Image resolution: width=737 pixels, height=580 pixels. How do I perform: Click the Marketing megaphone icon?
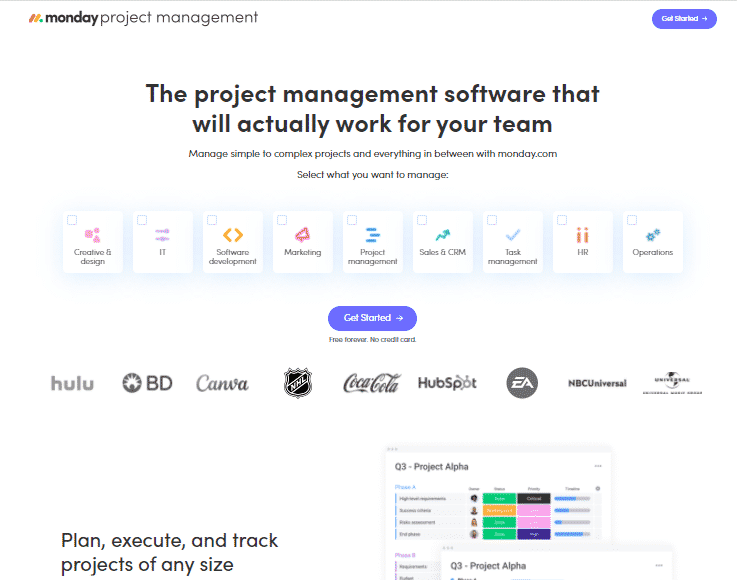coord(302,235)
